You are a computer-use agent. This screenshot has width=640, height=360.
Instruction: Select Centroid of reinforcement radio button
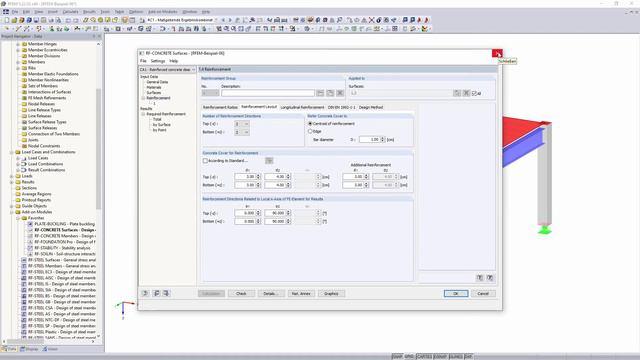click(310, 123)
